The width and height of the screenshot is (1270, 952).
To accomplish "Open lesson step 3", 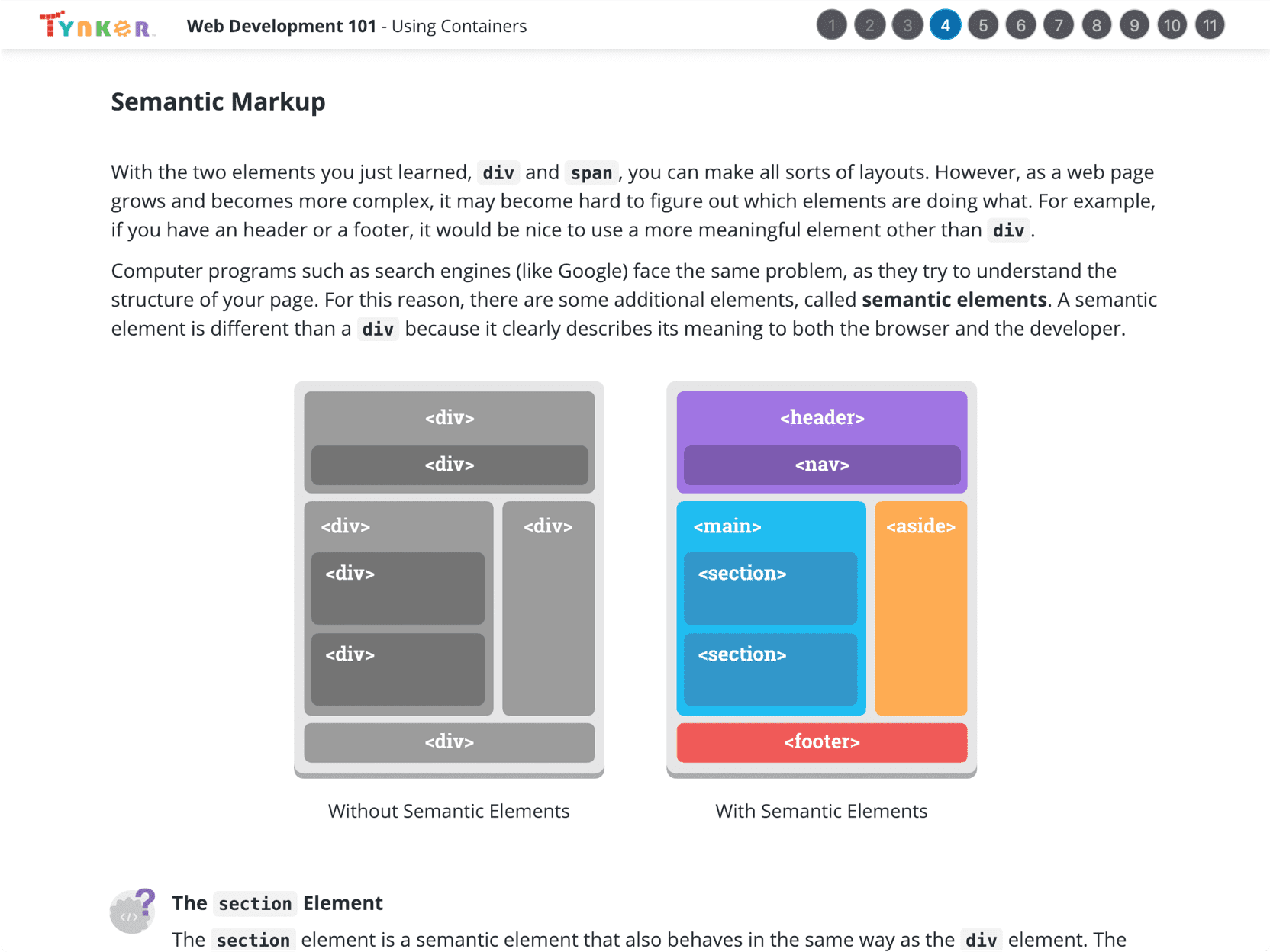I will click(907, 25).
